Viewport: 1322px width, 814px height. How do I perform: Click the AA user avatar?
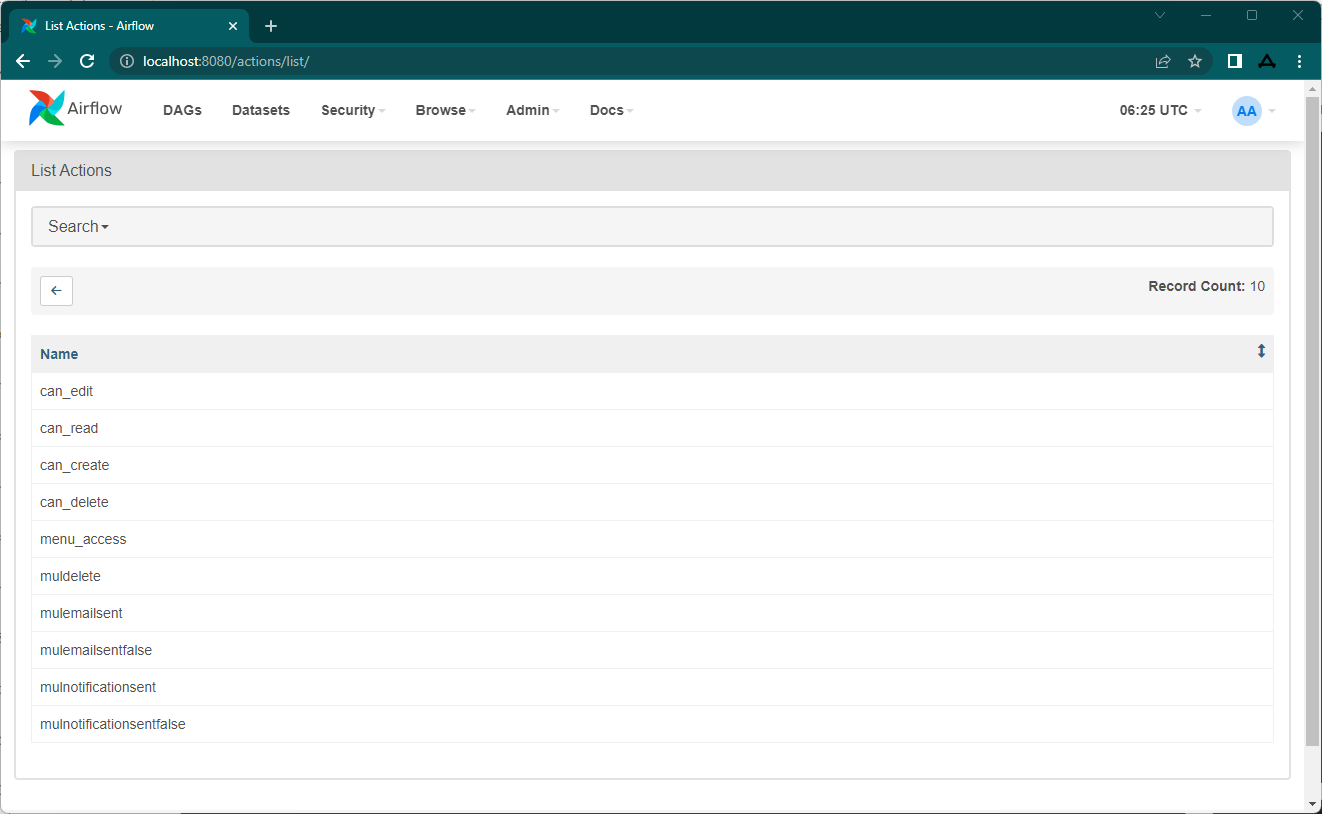click(x=1246, y=111)
